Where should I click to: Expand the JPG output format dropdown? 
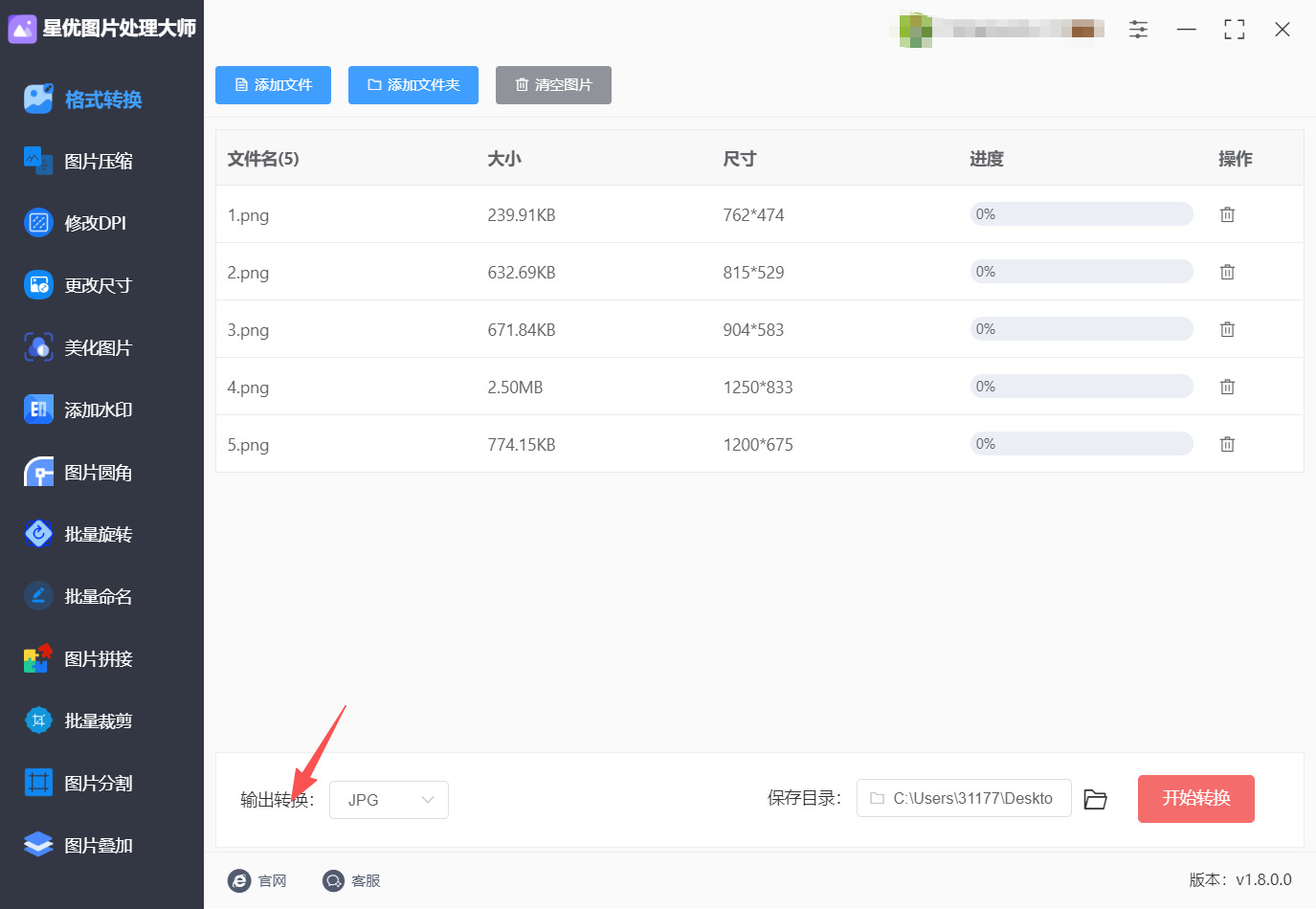click(x=389, y=800)
